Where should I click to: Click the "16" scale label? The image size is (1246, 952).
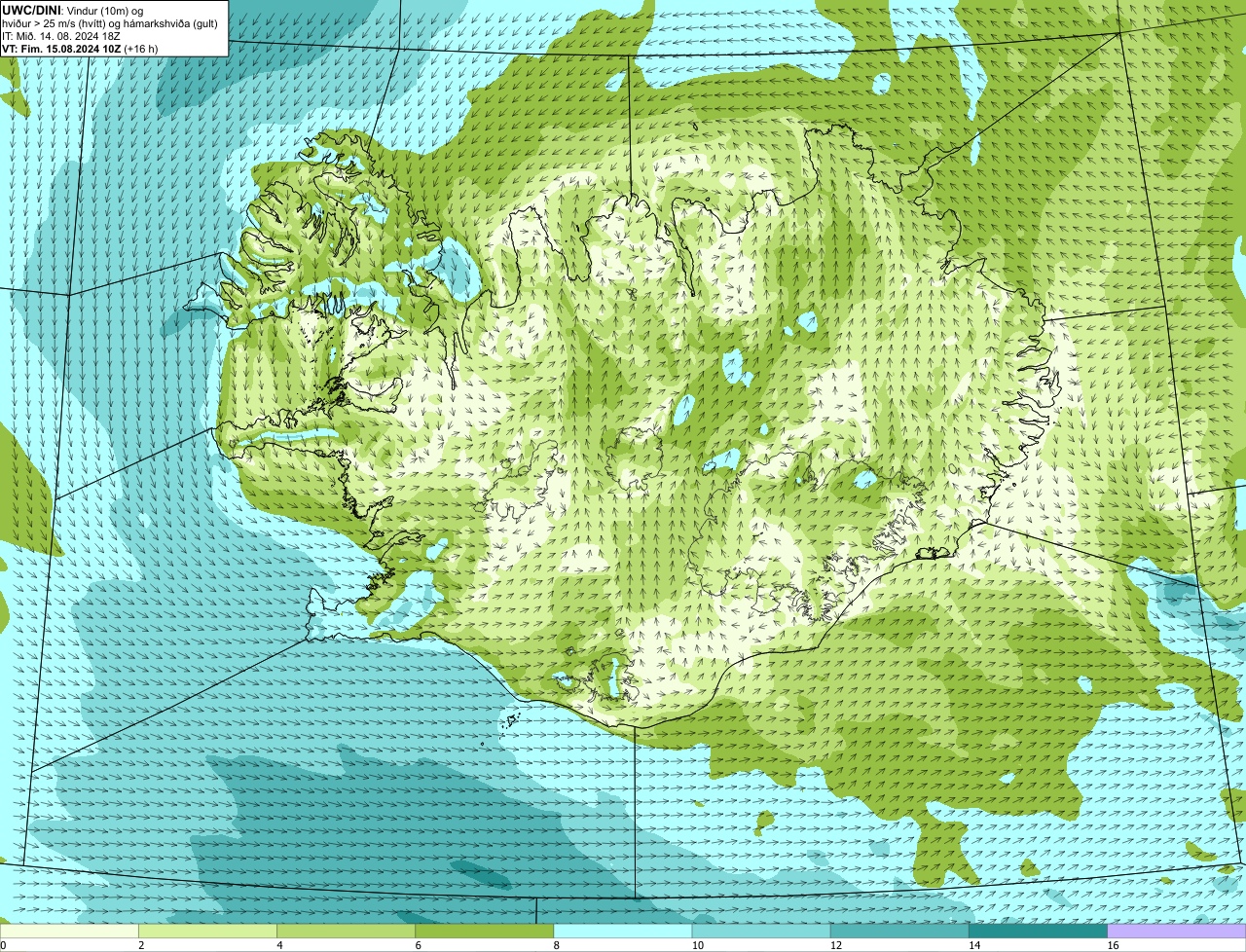(x=1113, y=945)
